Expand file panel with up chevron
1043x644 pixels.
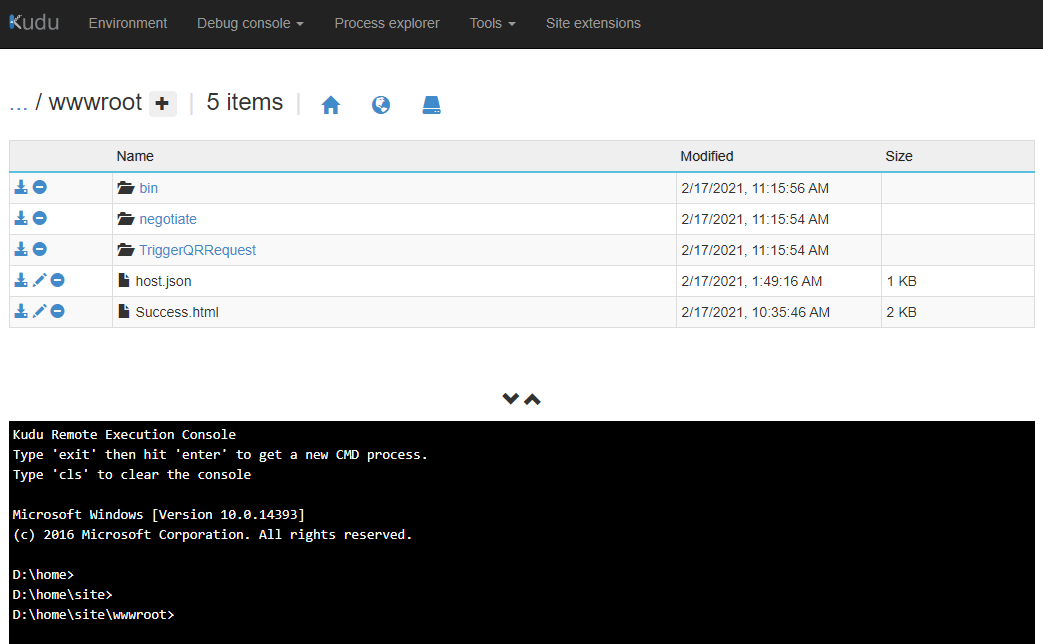click(x=532, y=399)
